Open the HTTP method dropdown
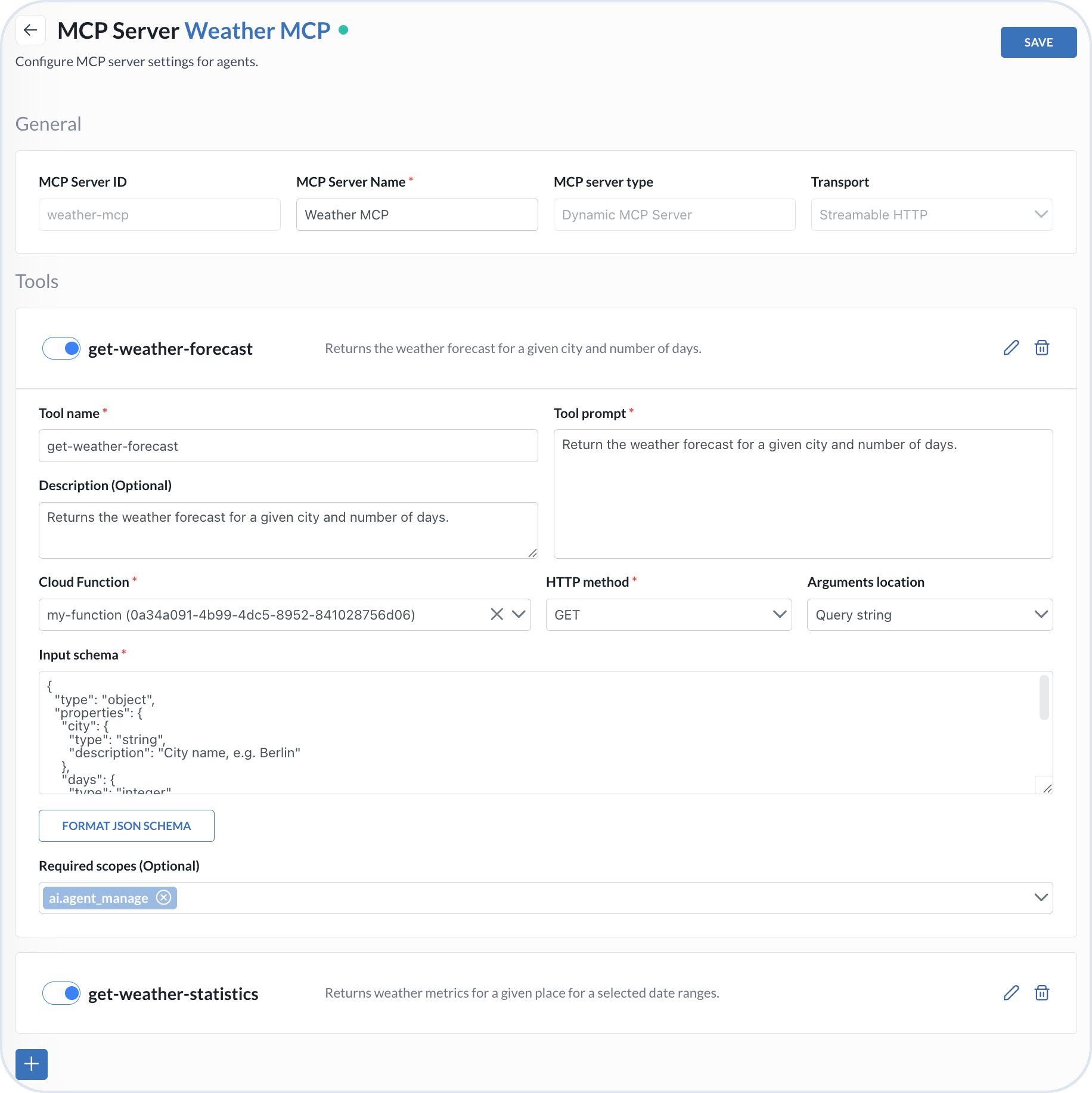 coord(669,615)
